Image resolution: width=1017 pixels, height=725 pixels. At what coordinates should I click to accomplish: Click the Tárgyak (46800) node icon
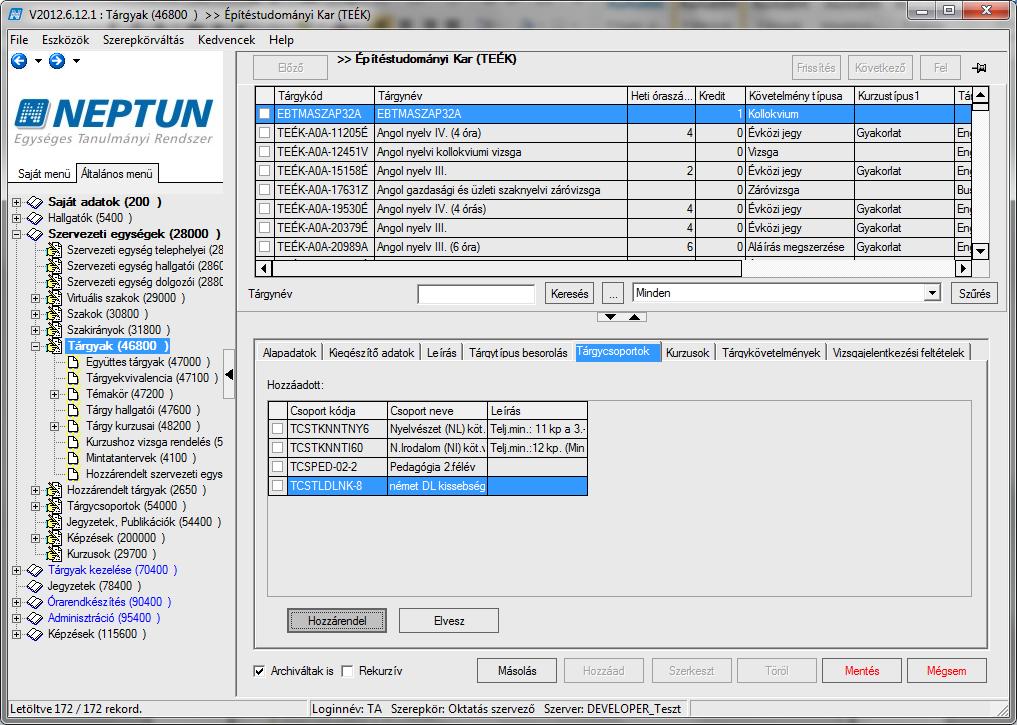pyautogui.click(x=54, y=346)
